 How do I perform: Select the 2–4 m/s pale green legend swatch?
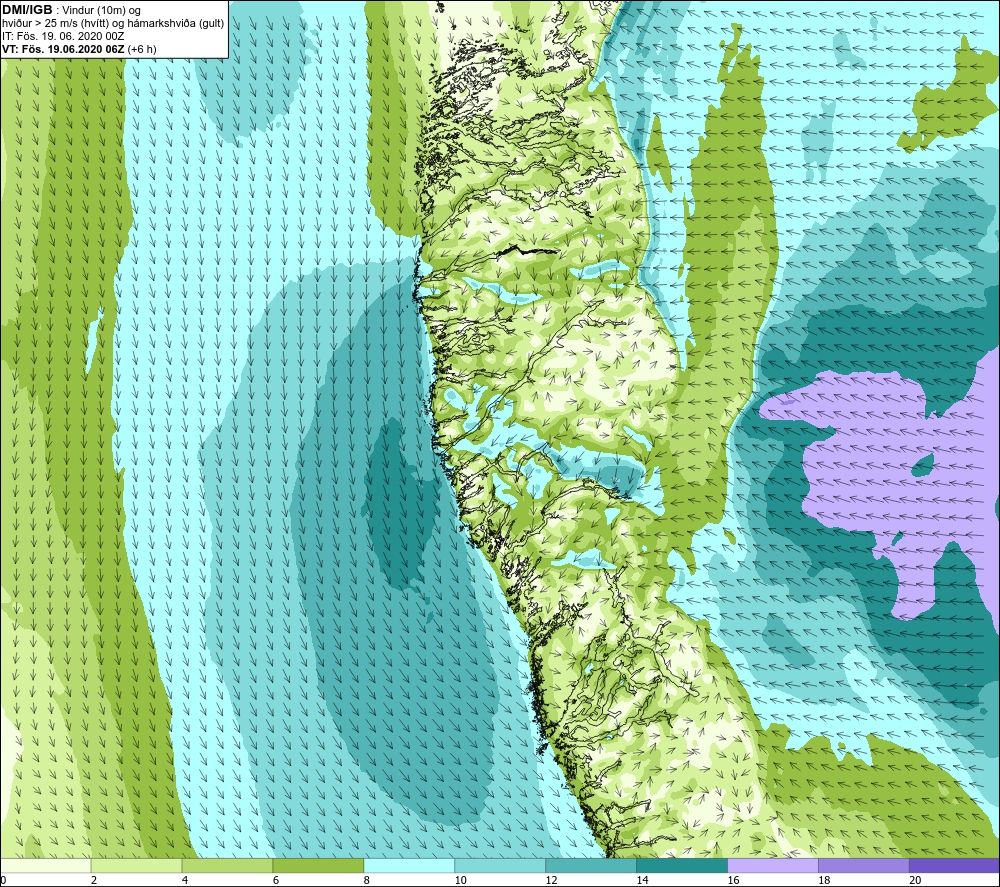click(136, 865)
